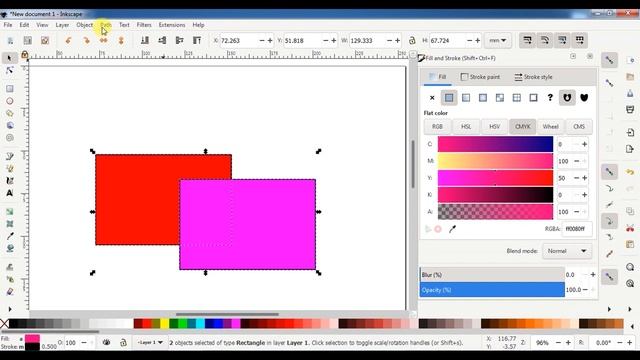Select mesh gradient fill type
The width and height of the screenshot is (640, 360).
tap(500, 98)
